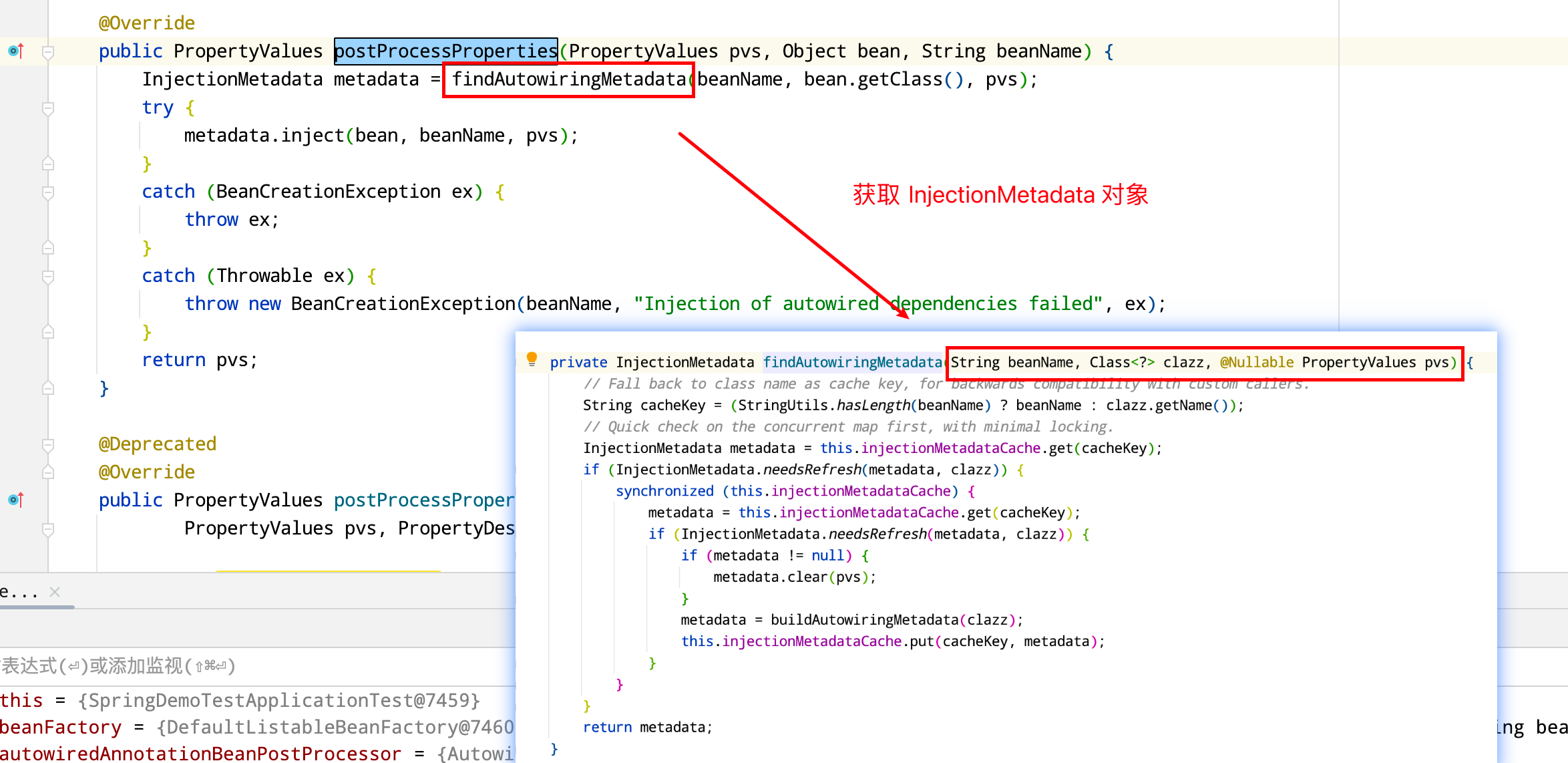The width and height of the screenshot is (1568, 763).
Task: Select the autowiredAnnotationBeanPostProcessor variable row
Action: point(257,753)
